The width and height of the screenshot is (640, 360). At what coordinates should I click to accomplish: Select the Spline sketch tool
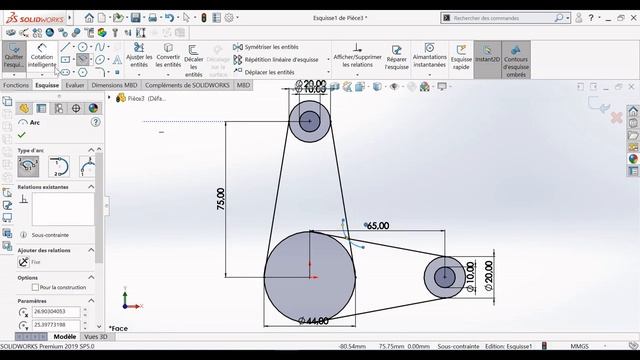100,47
